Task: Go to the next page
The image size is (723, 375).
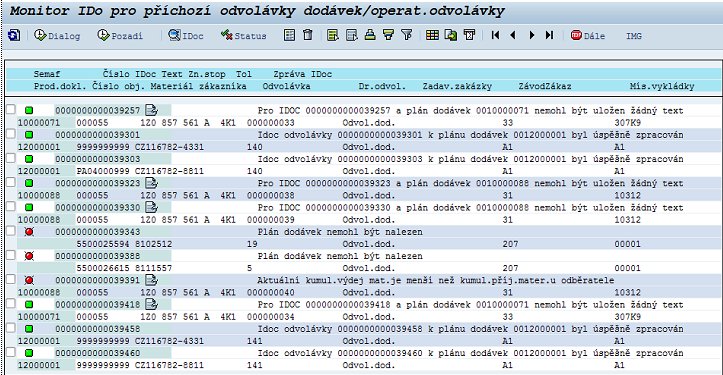Action: point(532,35)
